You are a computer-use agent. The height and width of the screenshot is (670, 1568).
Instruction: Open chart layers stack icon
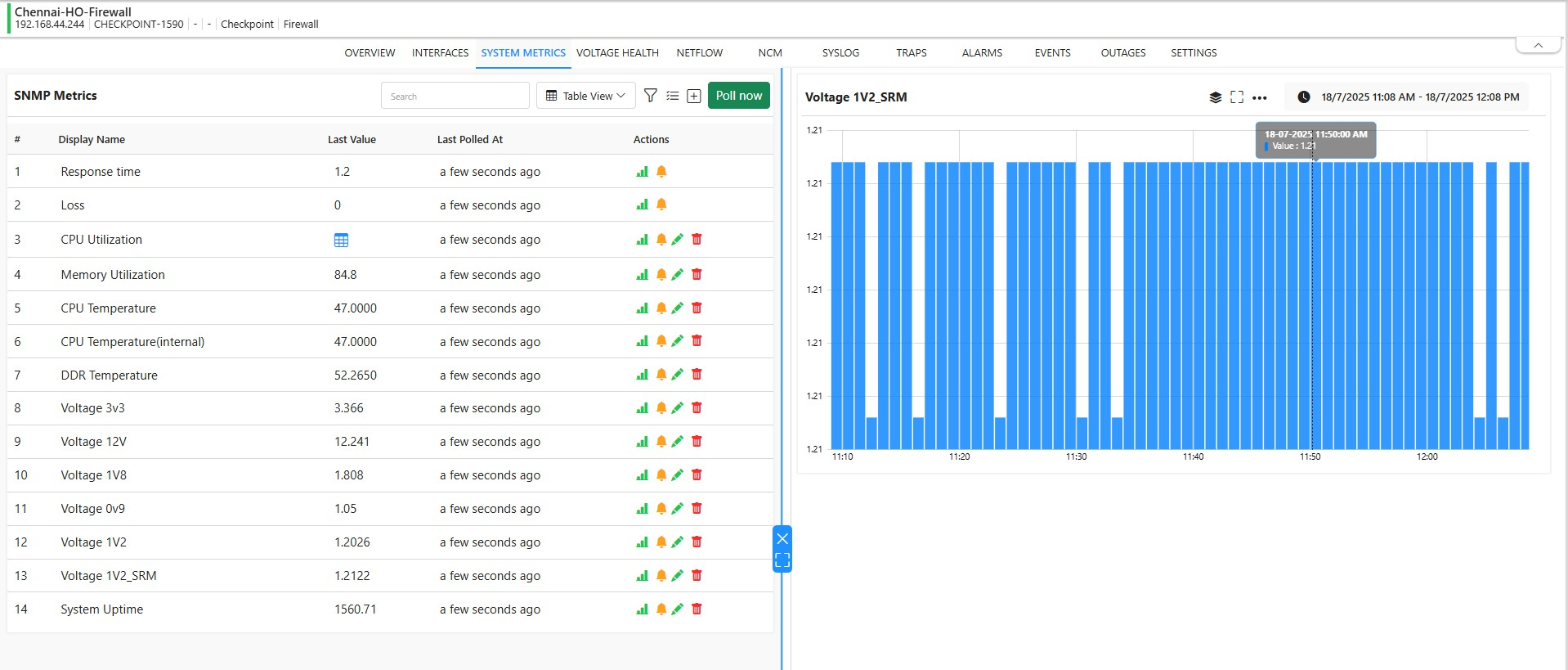1215,97
